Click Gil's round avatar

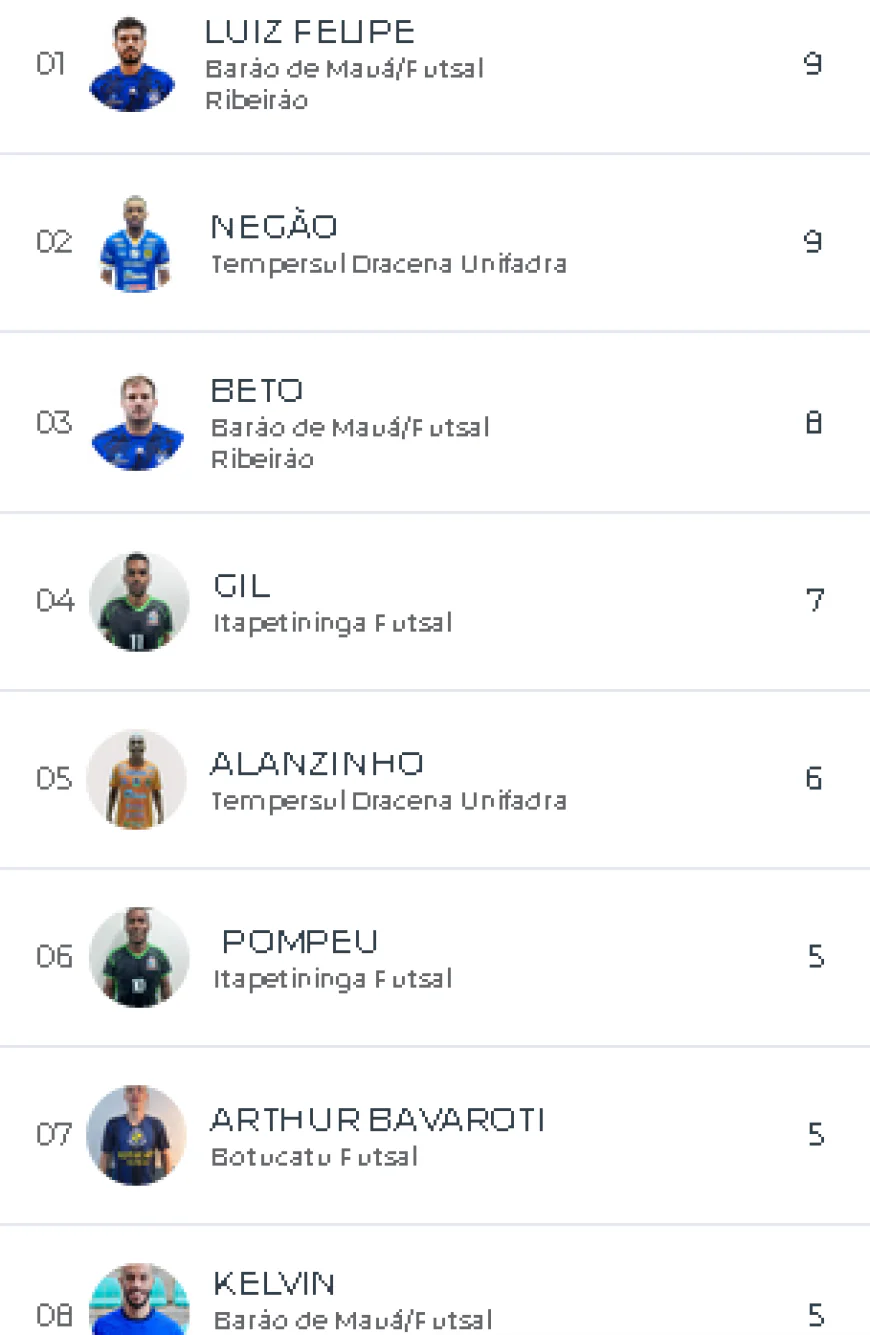pos(138,601)
